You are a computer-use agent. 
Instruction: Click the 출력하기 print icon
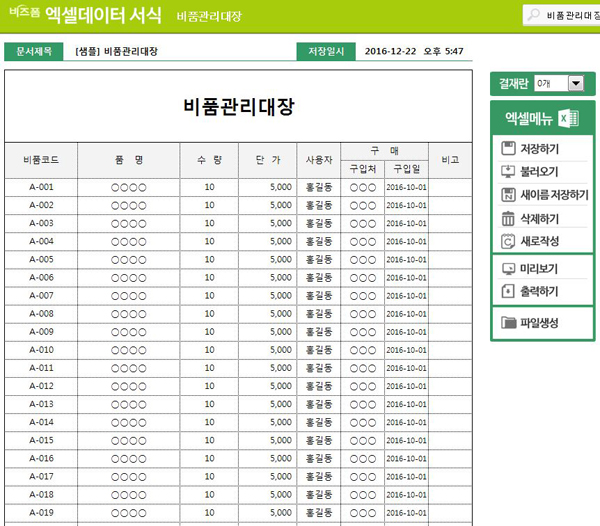tap(508, 291)
